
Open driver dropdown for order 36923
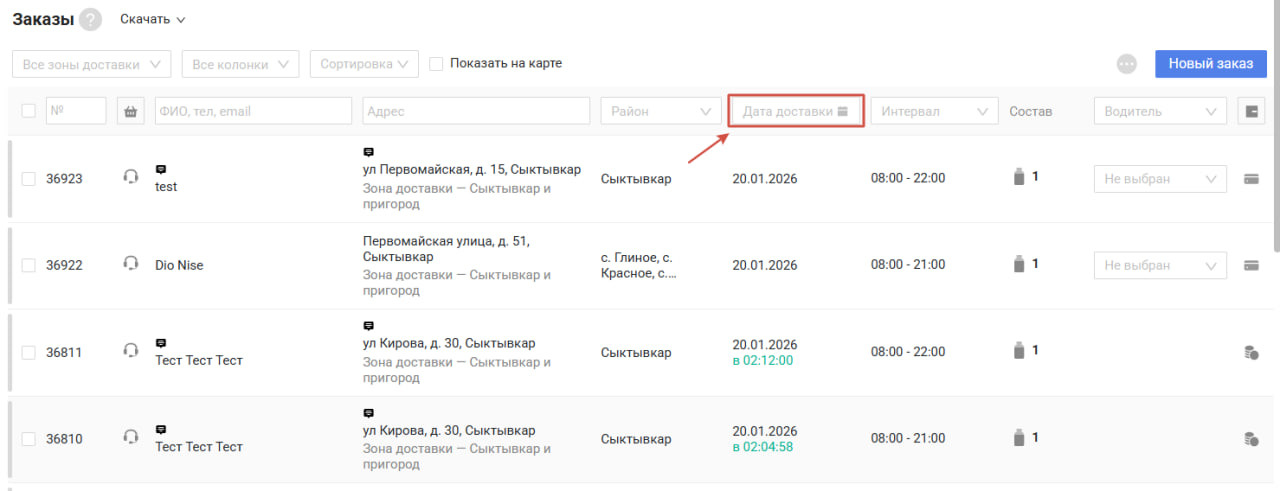tap(1160, 179)
